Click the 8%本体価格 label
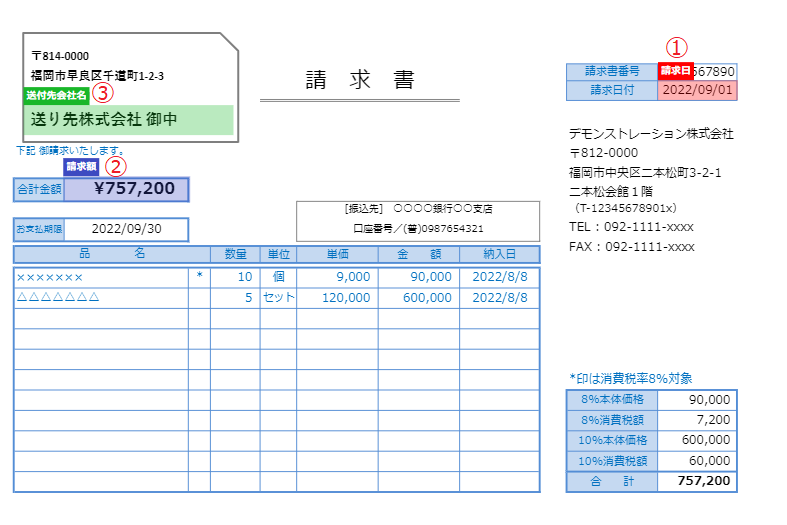Image resolution: width=787 pixels, height=525 pixels. point(612,400)
